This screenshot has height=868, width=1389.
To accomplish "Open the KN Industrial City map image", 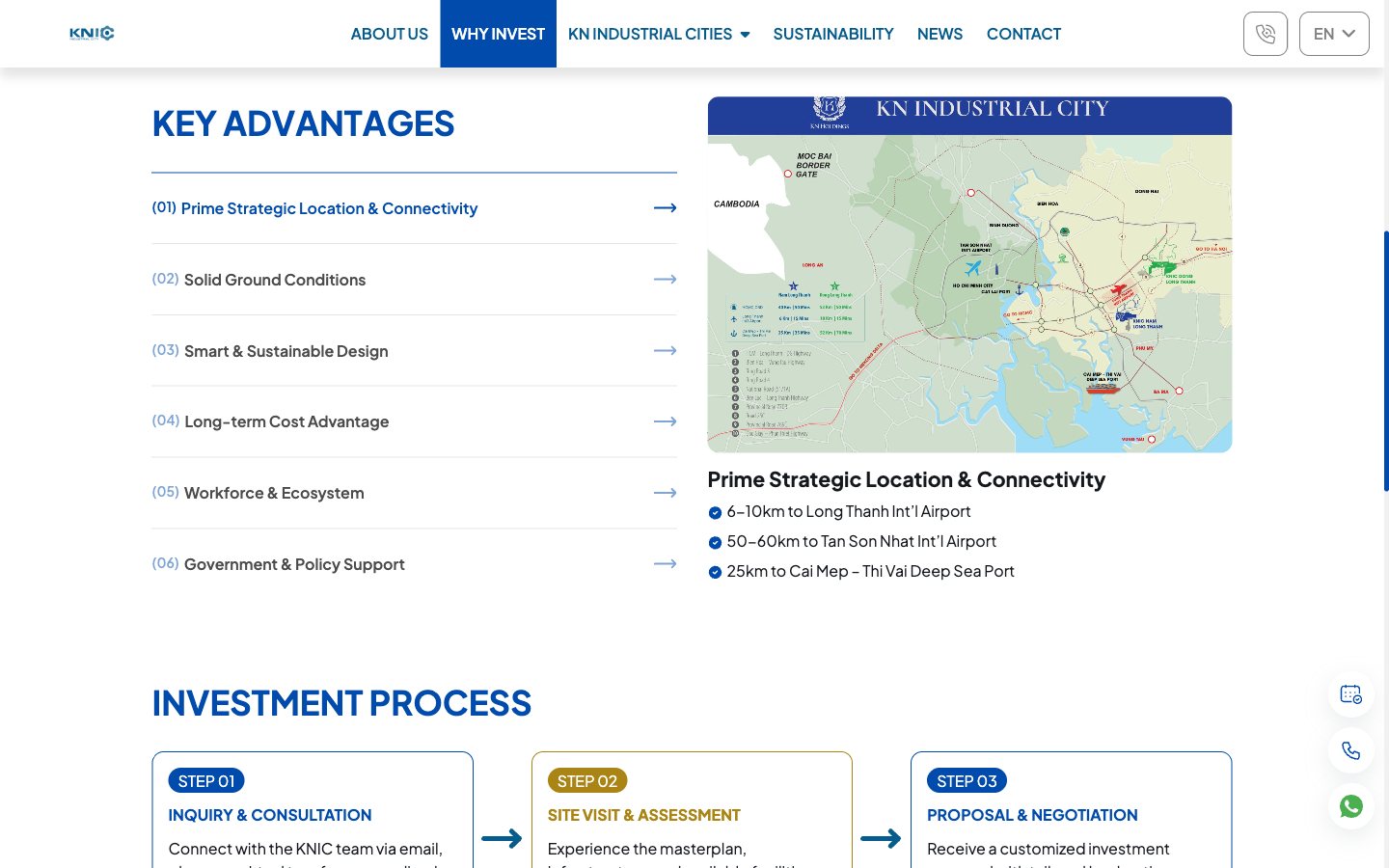I will (x=969, y=275).
